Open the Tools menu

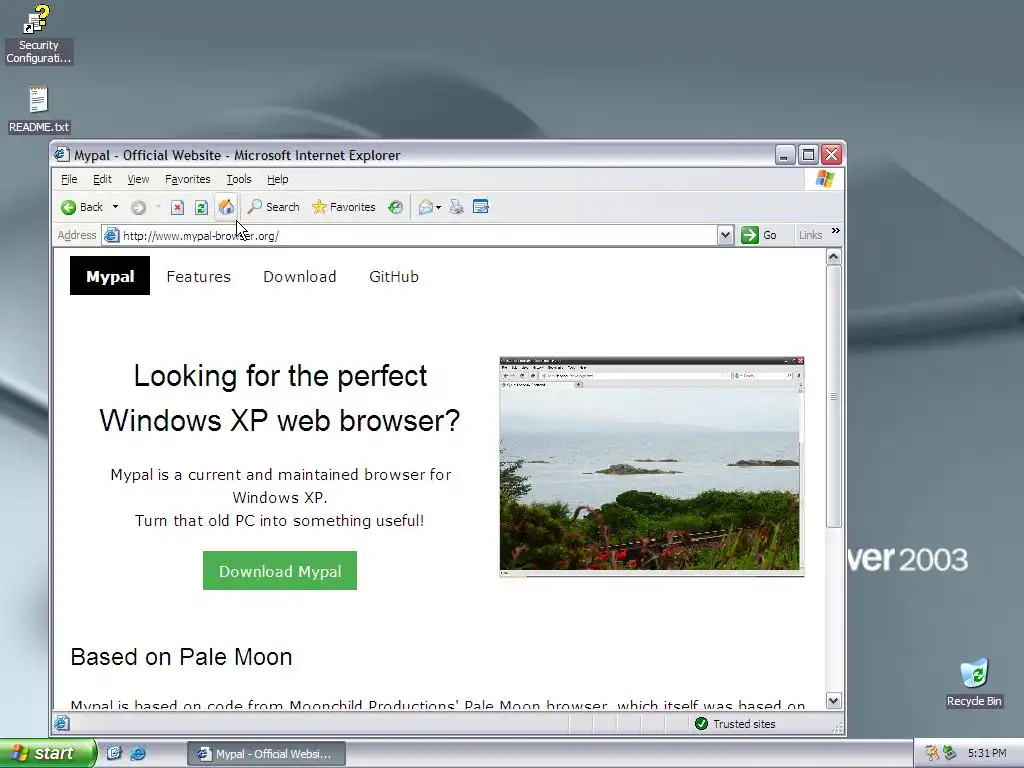click(x=238, y=179)
